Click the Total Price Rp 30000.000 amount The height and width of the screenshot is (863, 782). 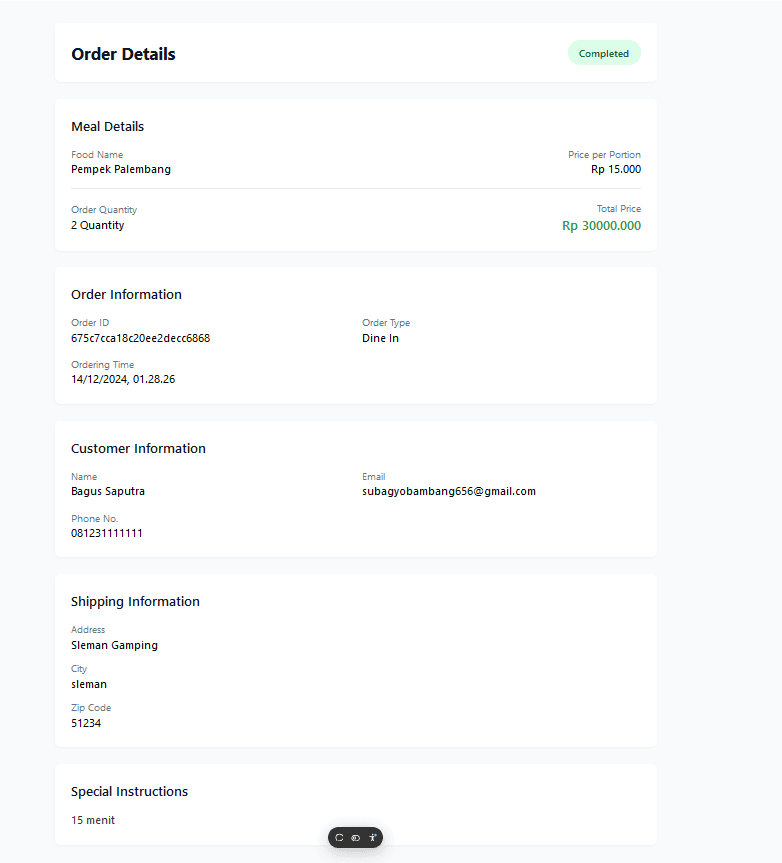coord(601,226)
